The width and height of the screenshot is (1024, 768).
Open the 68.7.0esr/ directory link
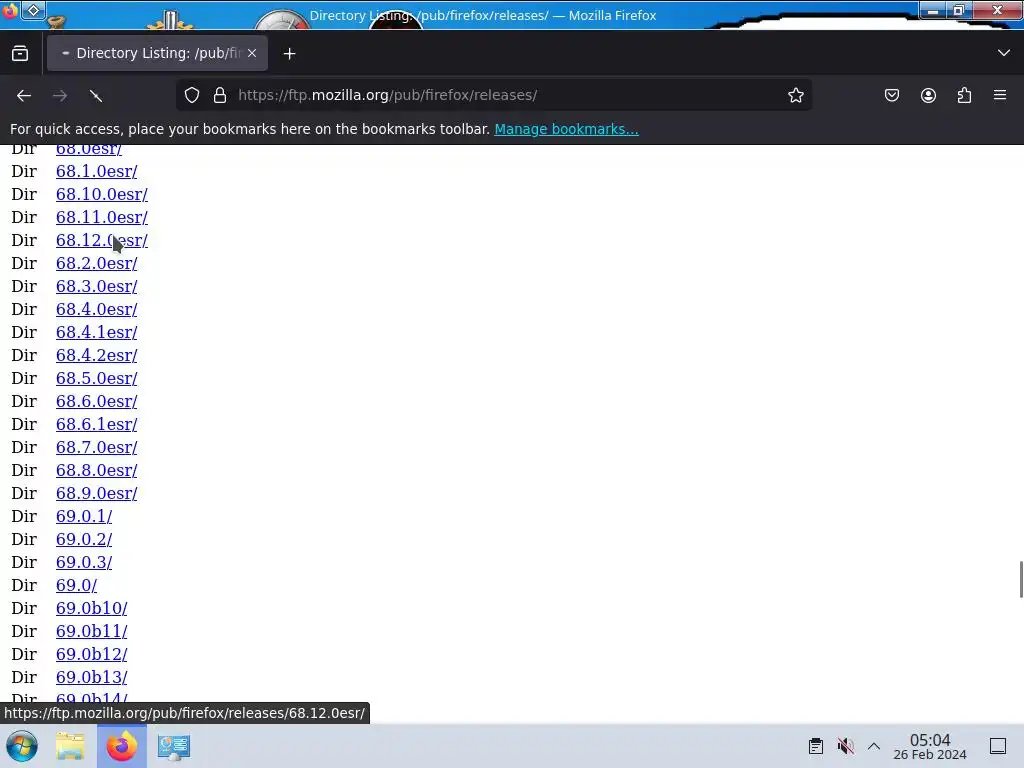97,447
